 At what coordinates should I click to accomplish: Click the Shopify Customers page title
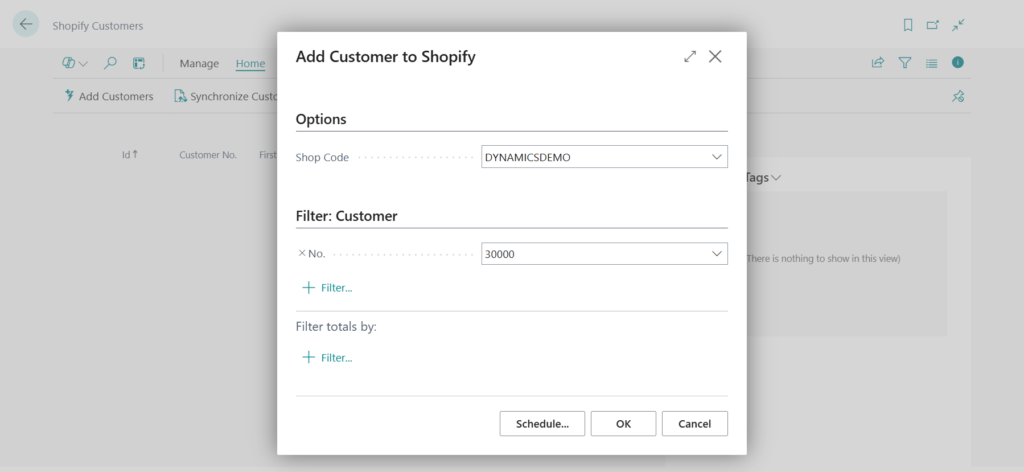98,26
